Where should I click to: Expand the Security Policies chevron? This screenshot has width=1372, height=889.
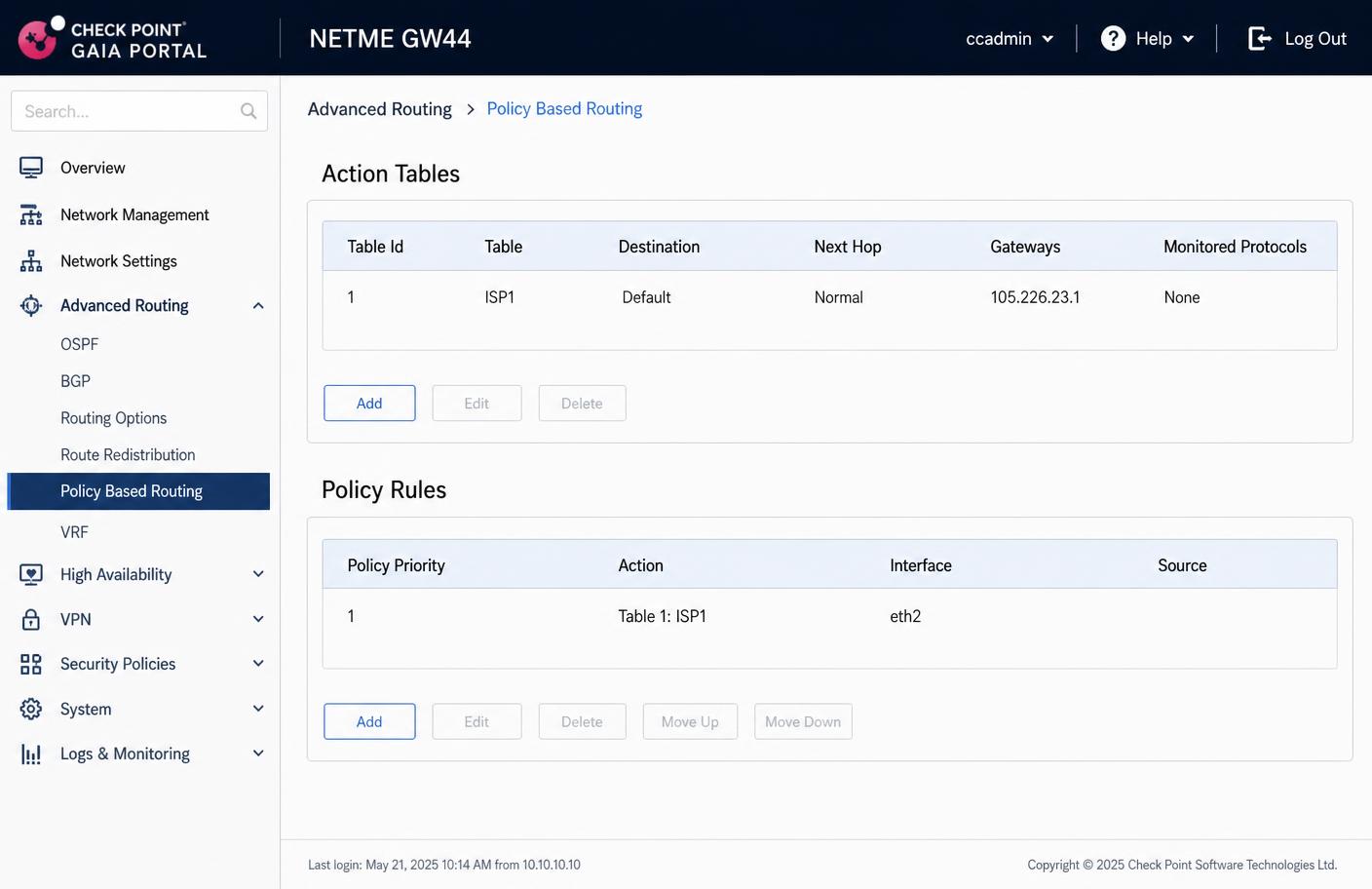tap(258, 664)
